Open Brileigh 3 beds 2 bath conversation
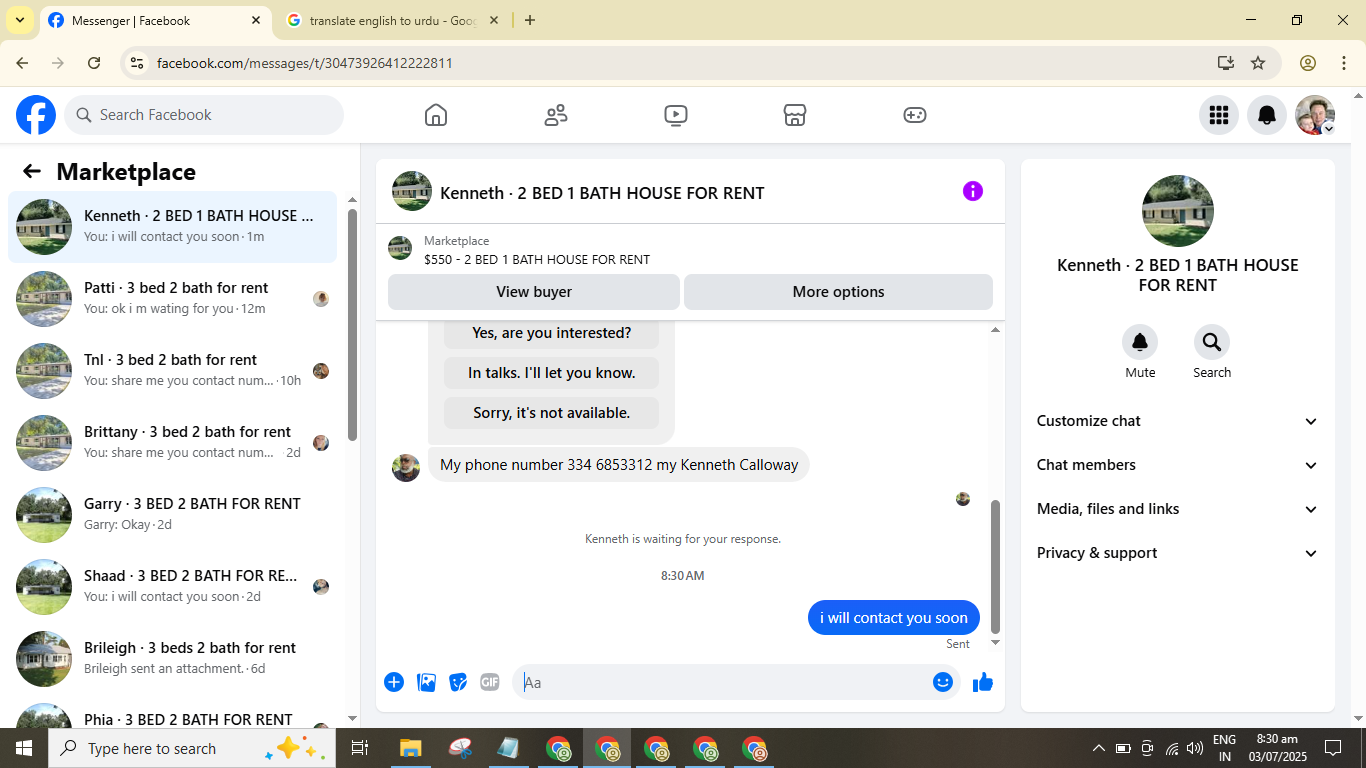1366x768 pixels. [173, 659]
